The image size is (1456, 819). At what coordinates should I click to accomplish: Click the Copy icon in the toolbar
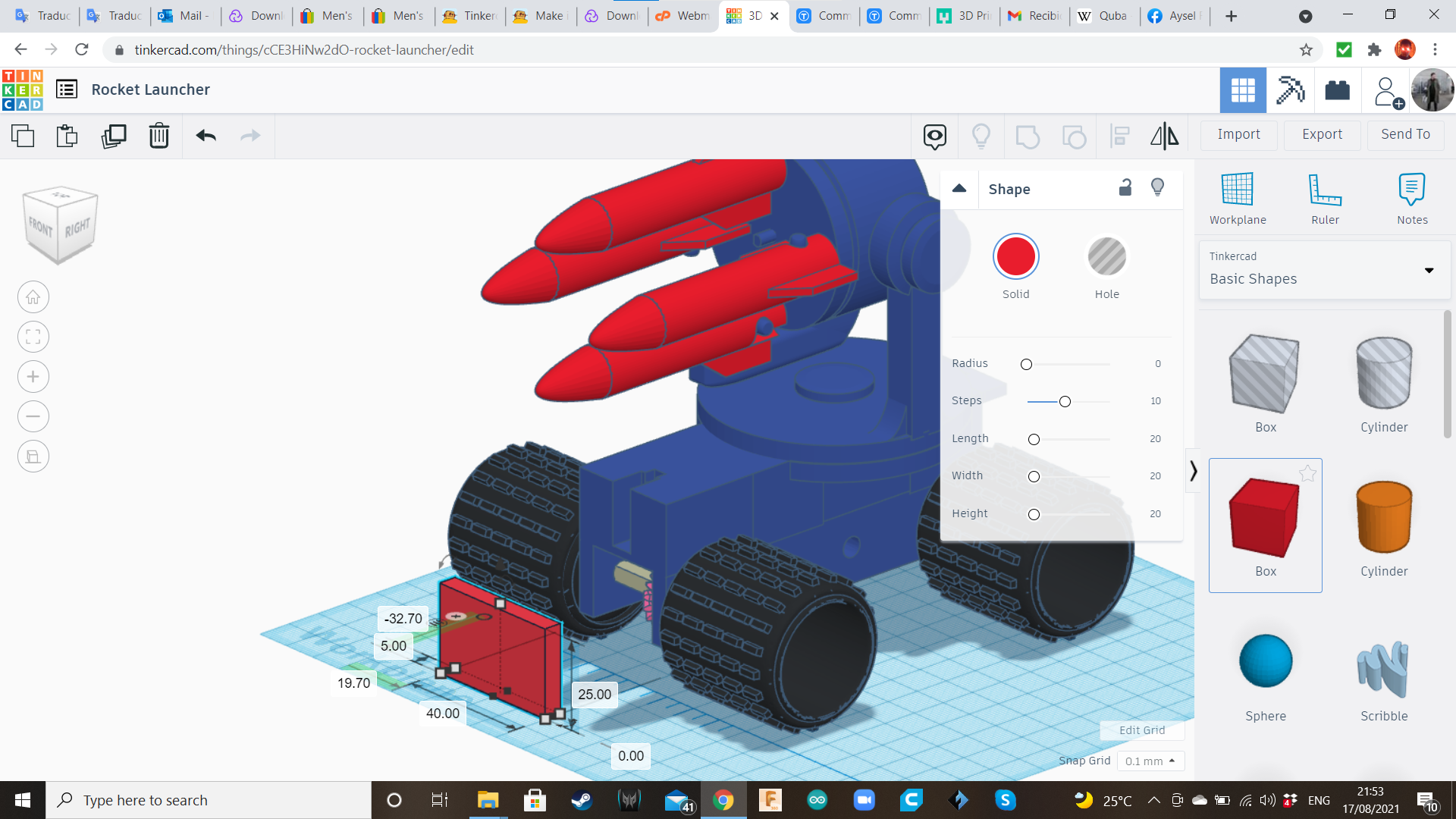point(23,136)
